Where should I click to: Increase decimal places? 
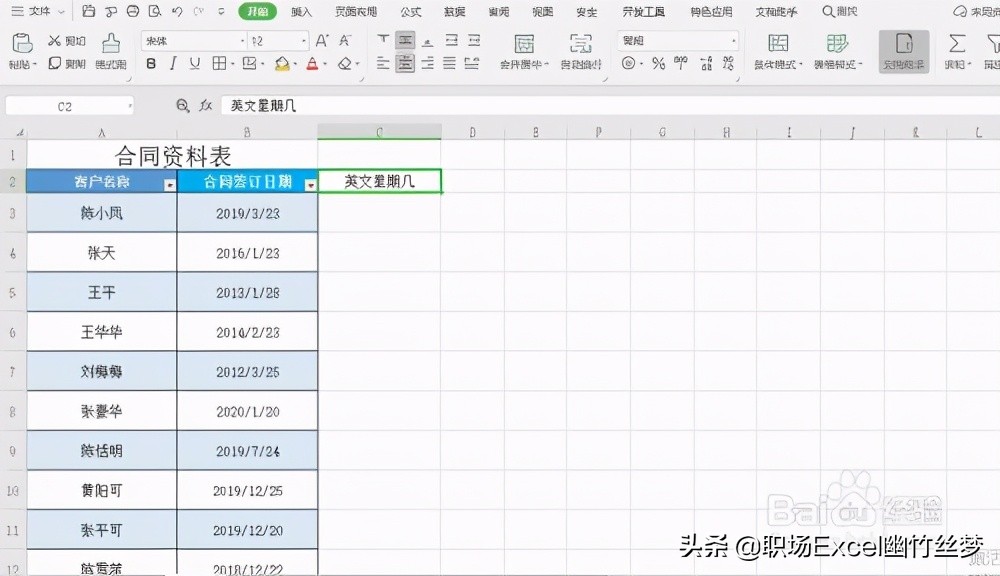706,63
